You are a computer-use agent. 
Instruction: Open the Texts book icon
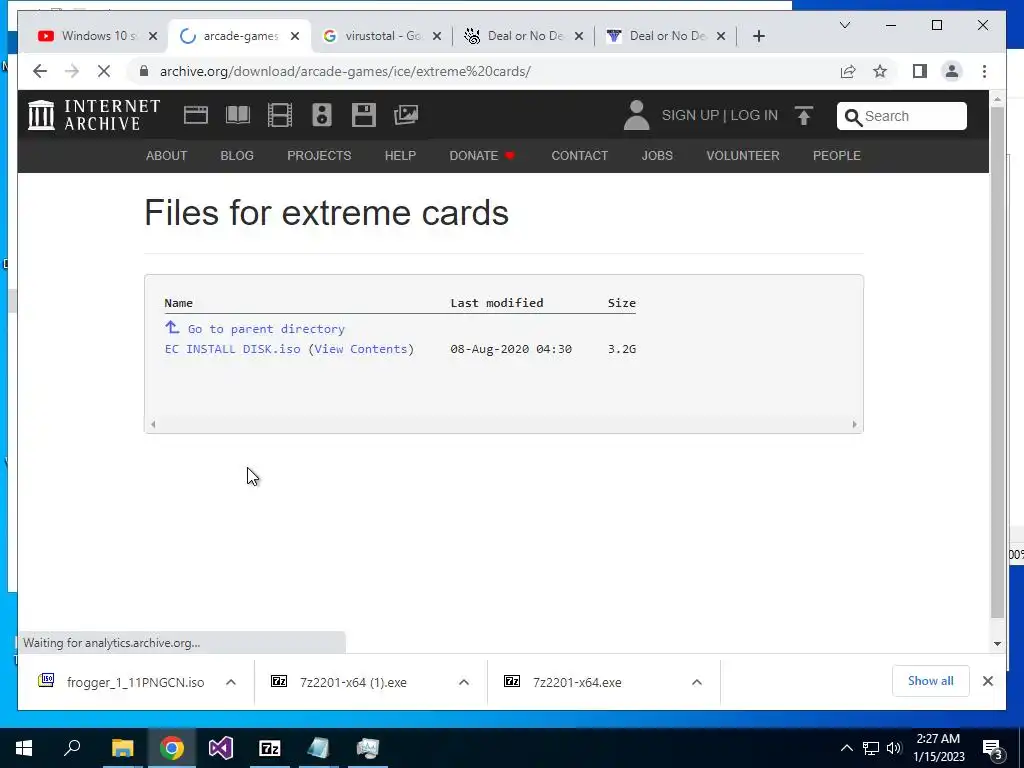pyautogui.click(x=238, y=115)
